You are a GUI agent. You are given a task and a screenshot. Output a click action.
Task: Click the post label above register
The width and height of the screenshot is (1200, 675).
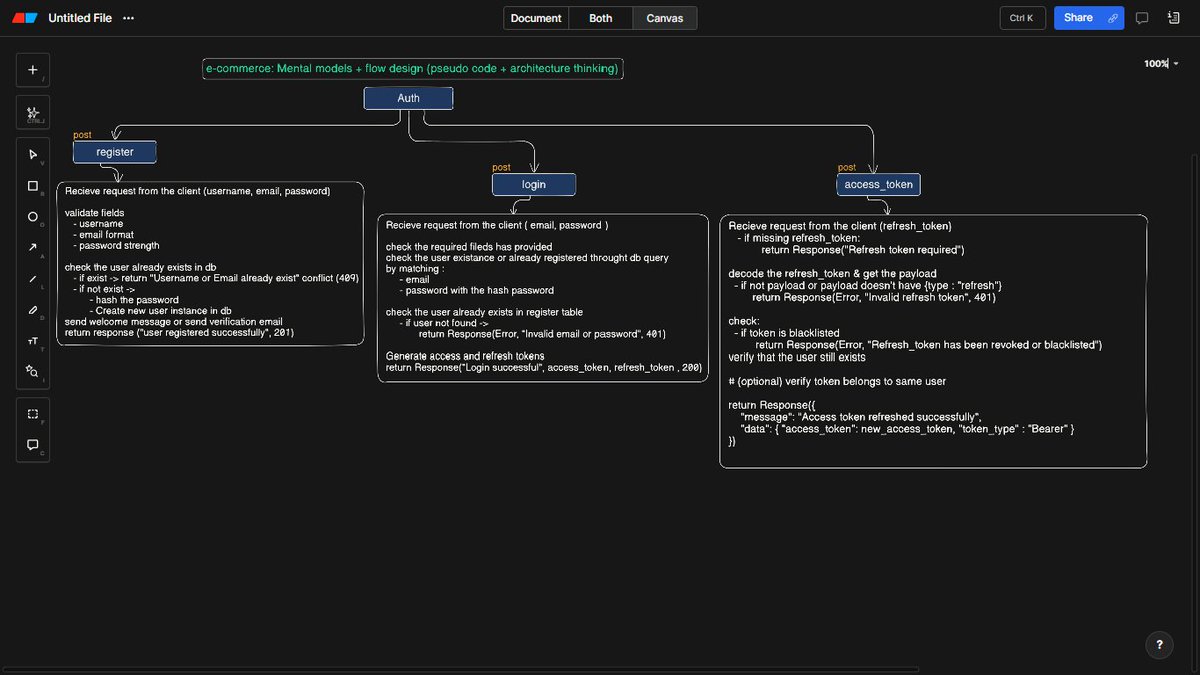coord(82,135)
